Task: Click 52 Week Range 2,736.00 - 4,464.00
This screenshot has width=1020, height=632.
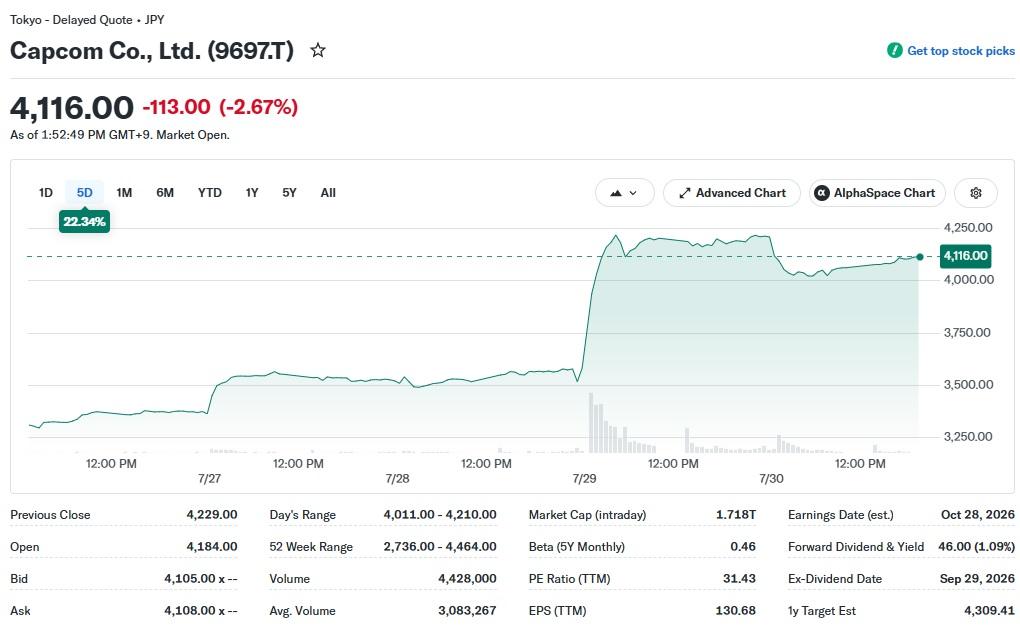Action: 440,546
